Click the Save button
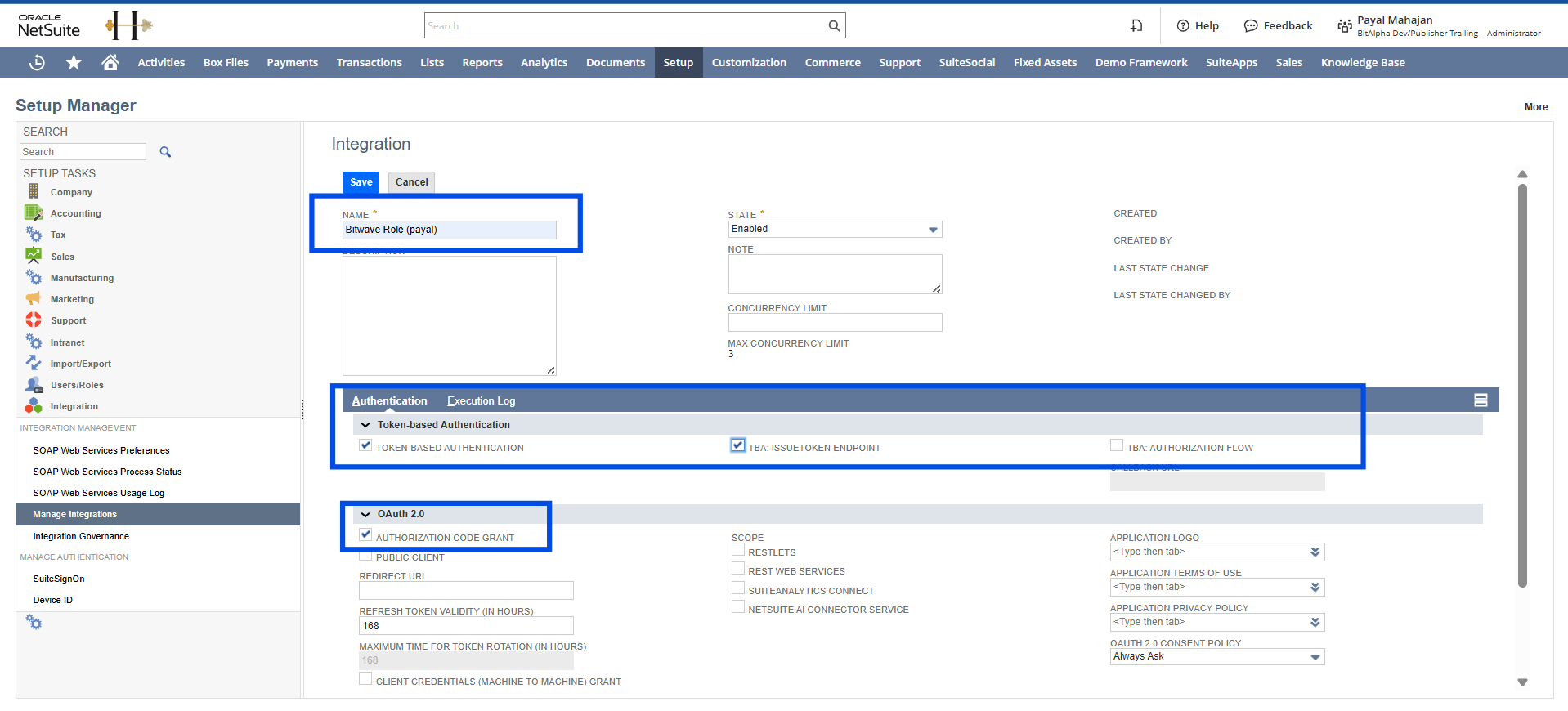 (361, 182)
